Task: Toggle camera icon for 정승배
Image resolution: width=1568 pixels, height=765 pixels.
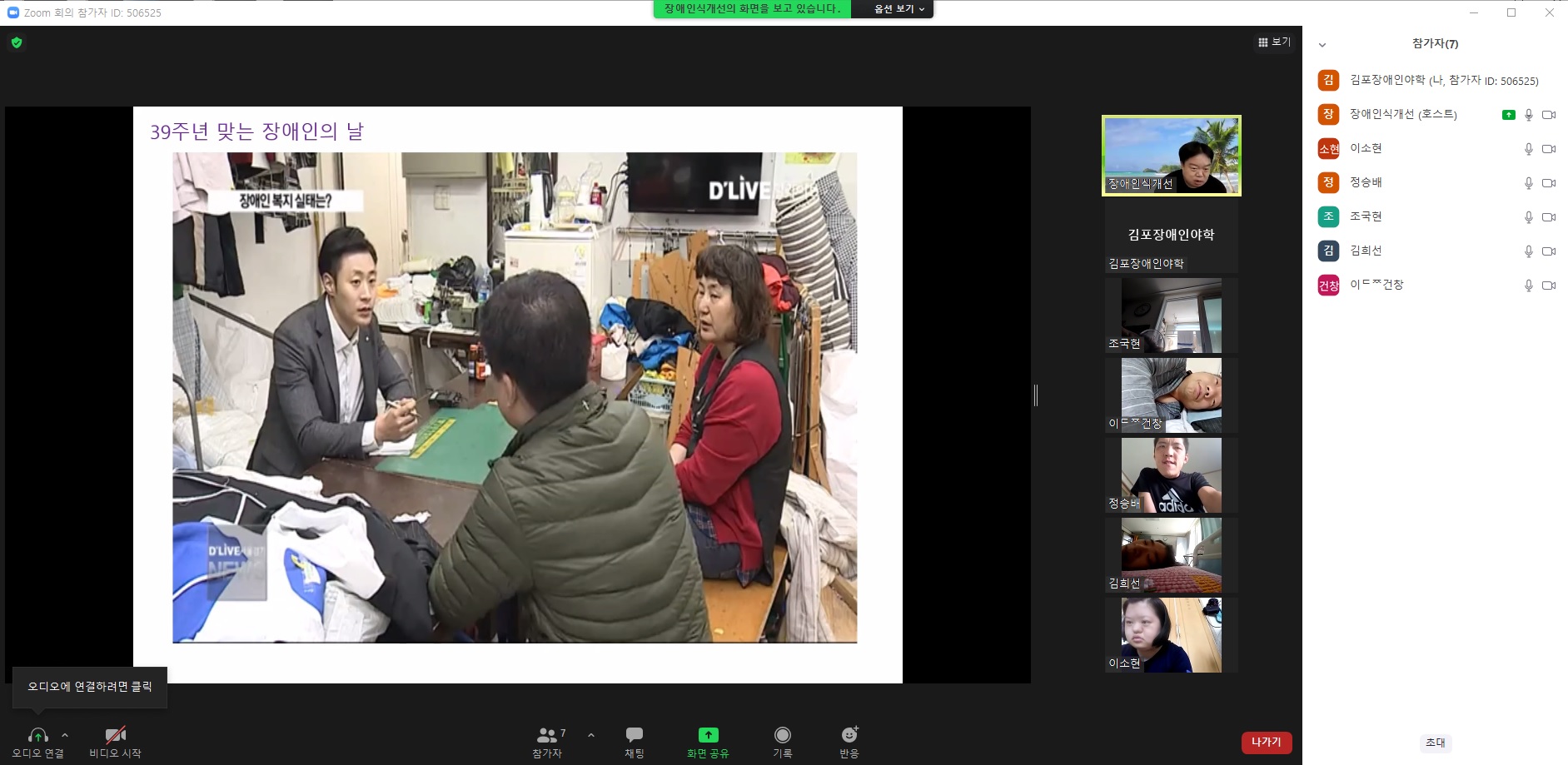Action: [x=1549, y=183]
